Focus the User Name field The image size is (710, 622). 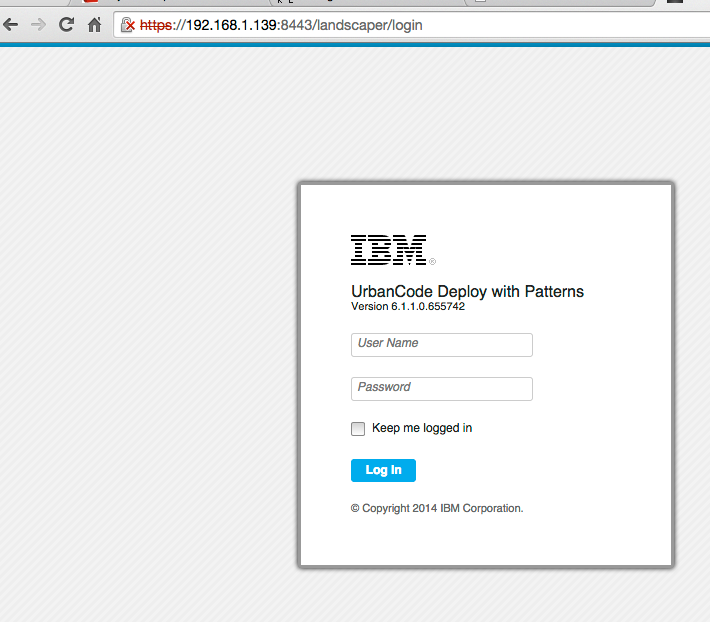point(441,345)
